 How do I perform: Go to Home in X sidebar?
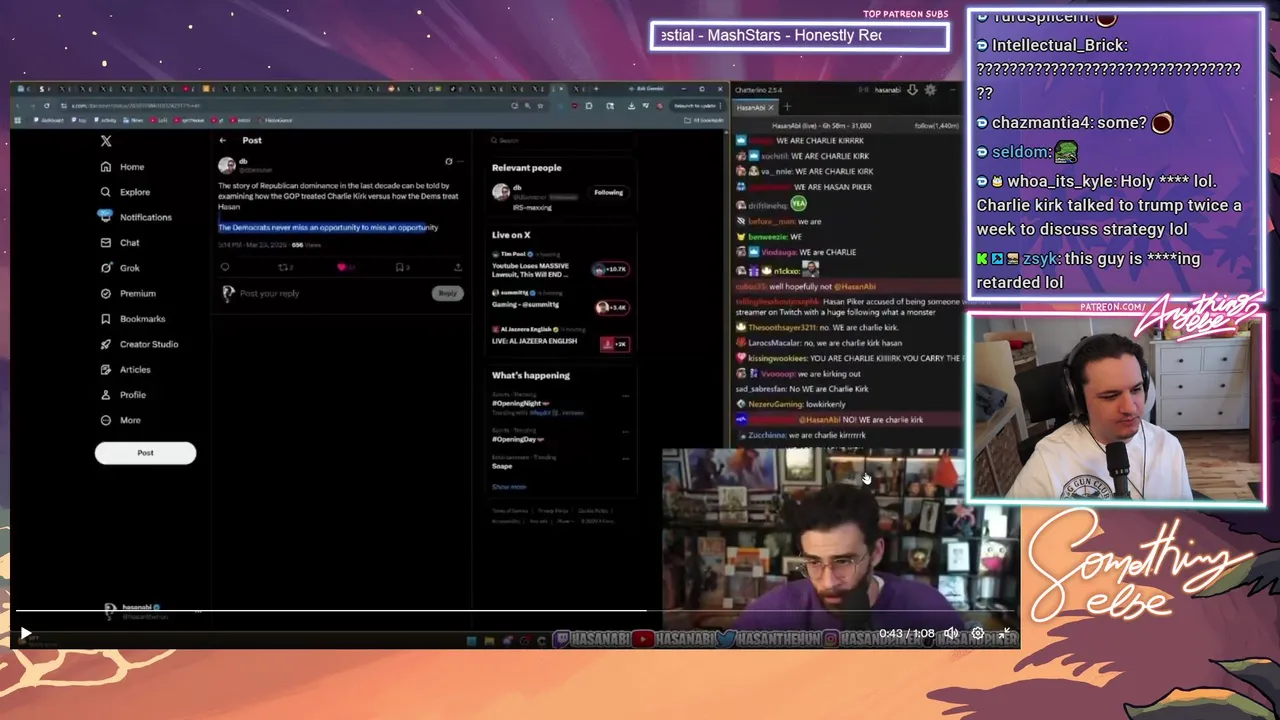[x=123, y=167]
